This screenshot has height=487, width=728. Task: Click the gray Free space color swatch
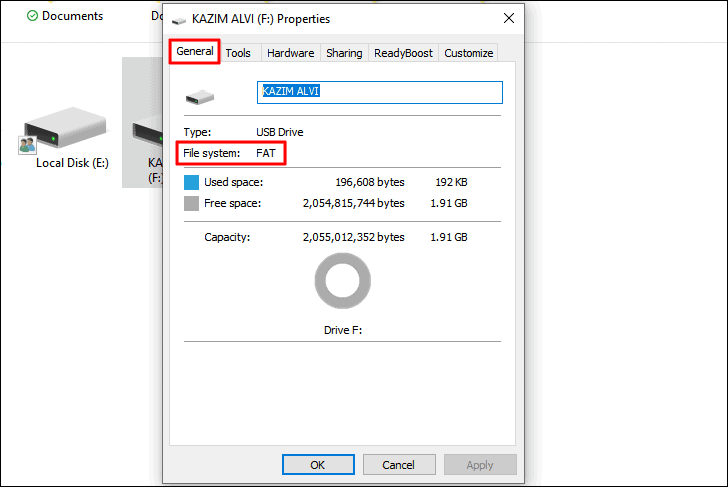pos(191,203)
